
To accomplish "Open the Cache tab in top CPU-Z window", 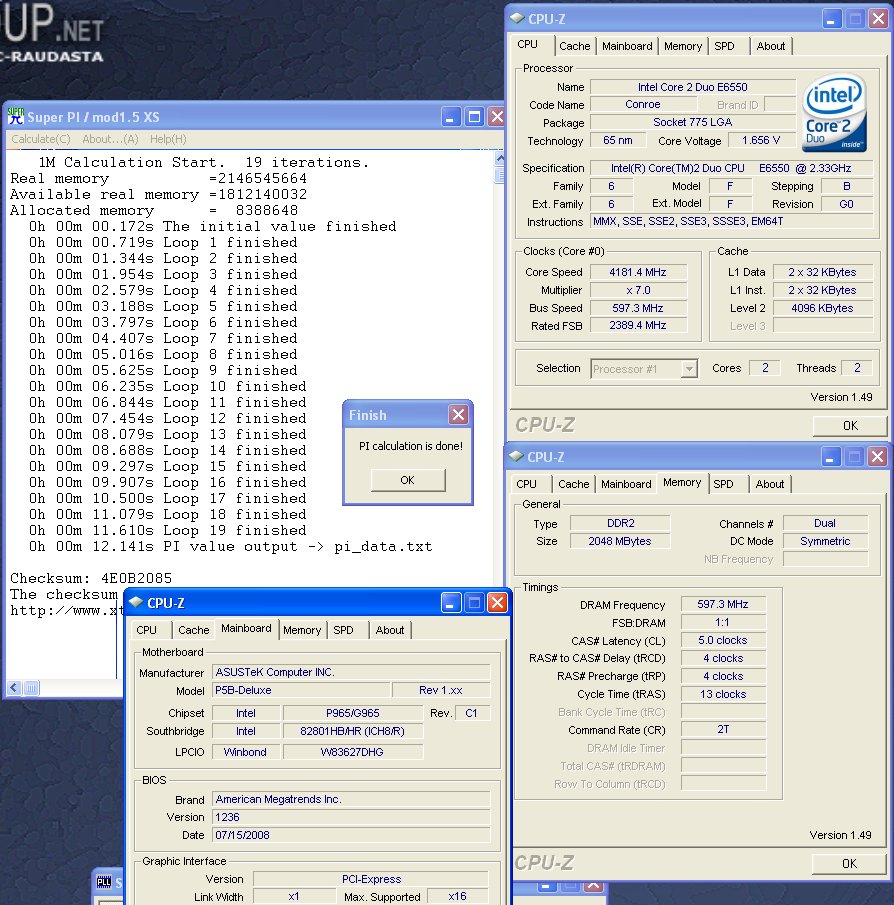I will [x=574, y=46].
